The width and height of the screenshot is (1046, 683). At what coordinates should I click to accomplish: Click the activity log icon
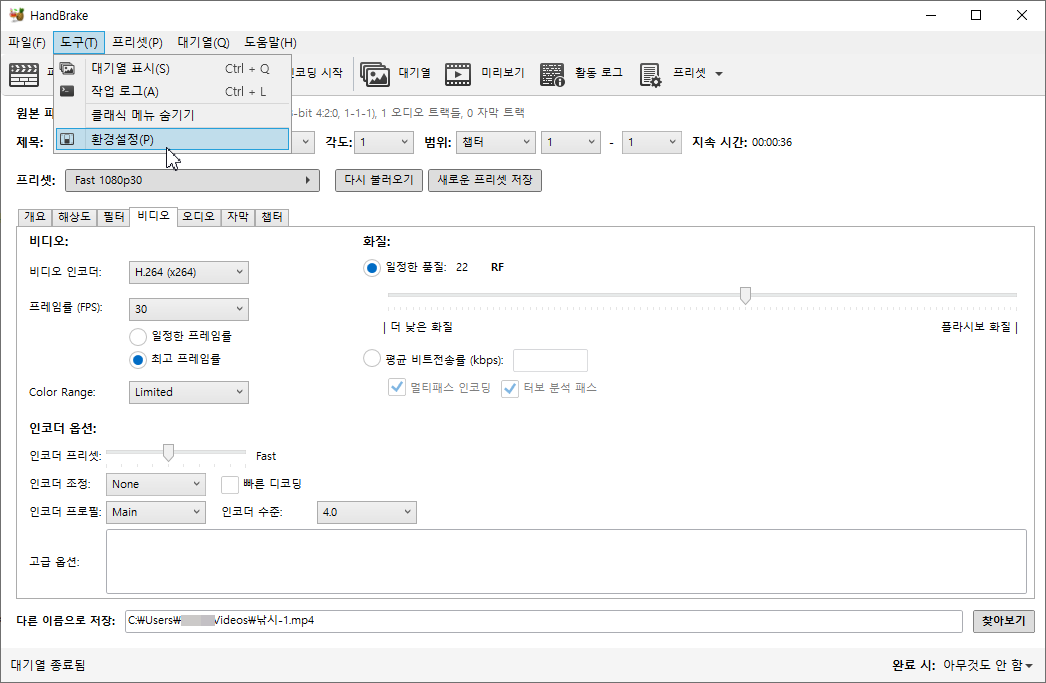[x=552, y=74]
